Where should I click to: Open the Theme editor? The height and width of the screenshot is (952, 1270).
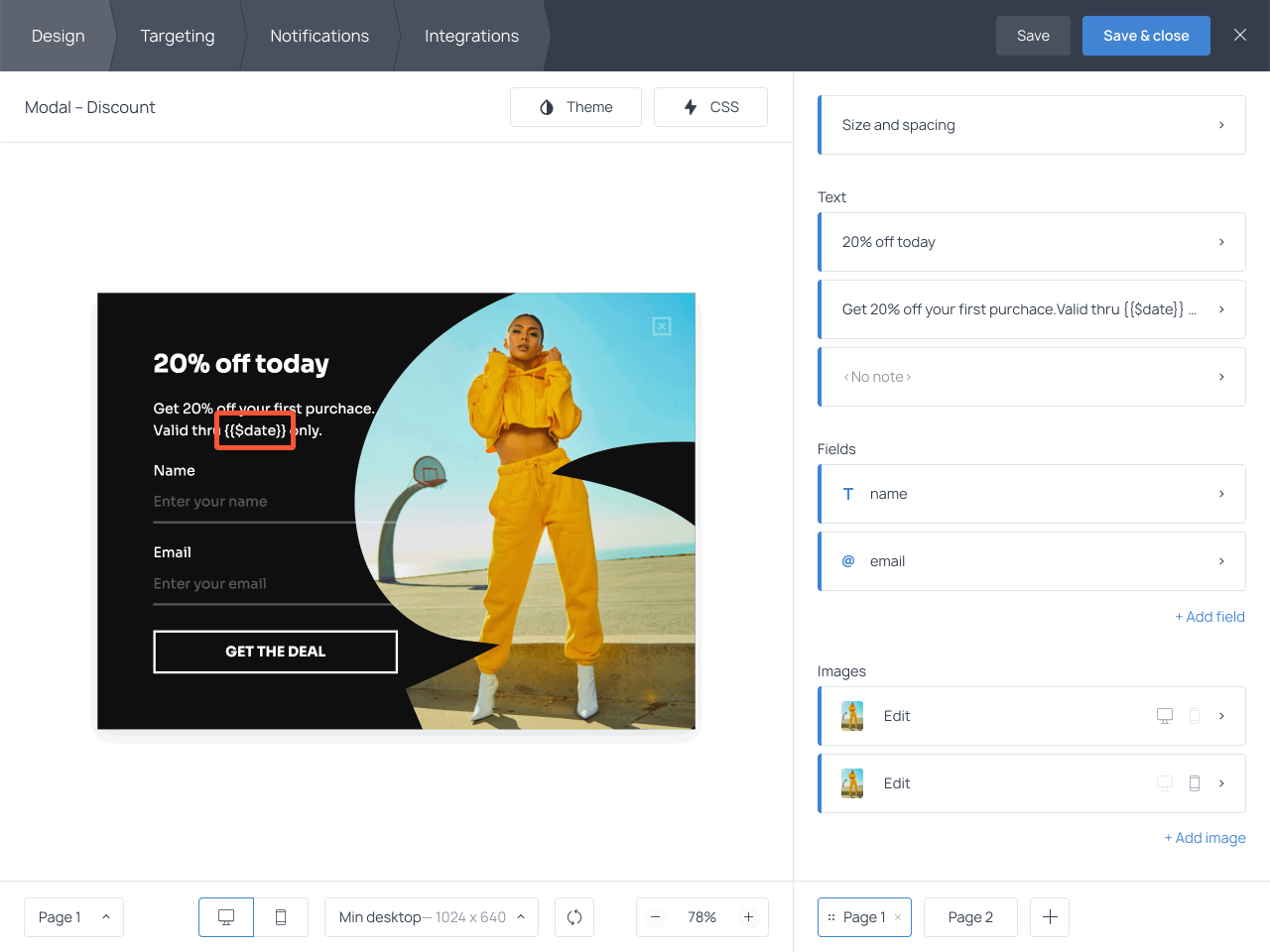(x=575, y=106)
